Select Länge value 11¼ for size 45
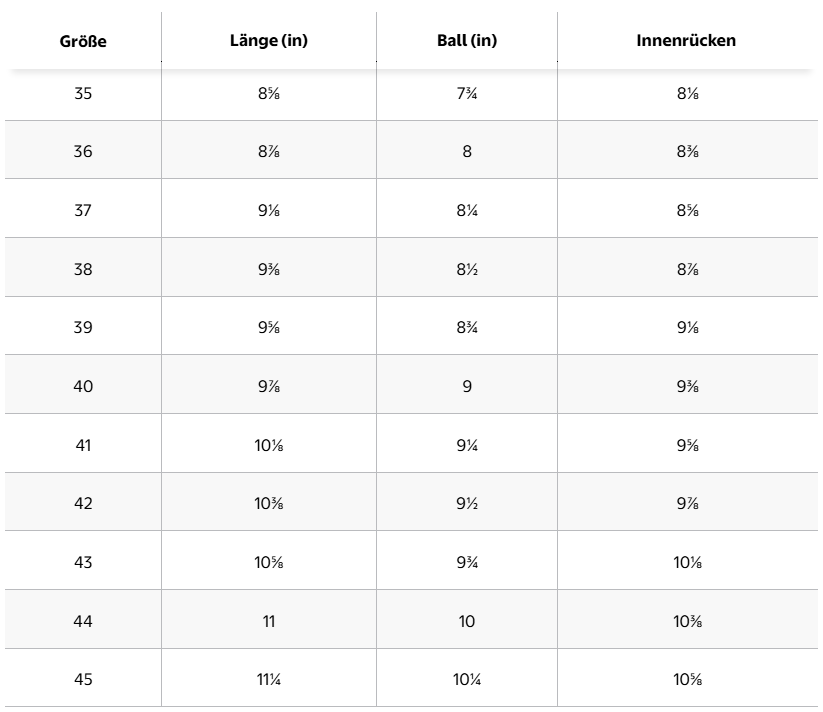 pyautogui.click(x=269, y=679)
